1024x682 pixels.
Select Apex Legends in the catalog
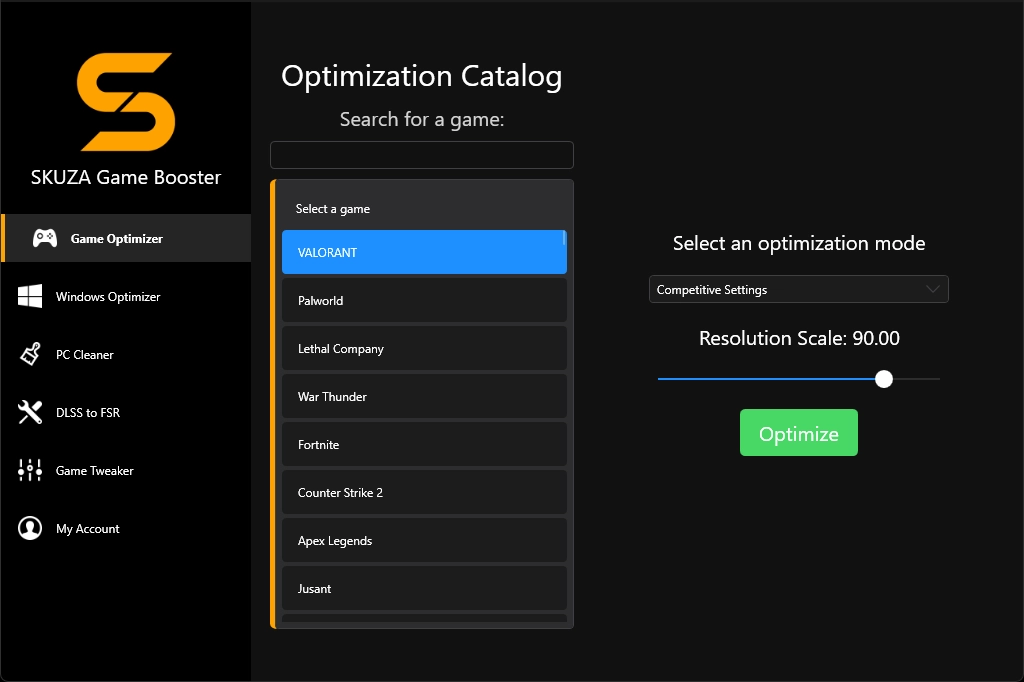click(x=424, y=540)
